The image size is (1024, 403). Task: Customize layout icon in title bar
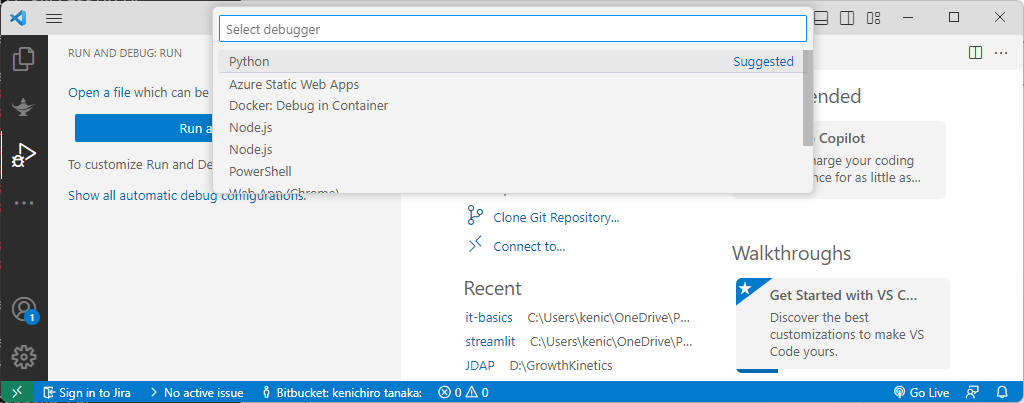pos(874,18)
